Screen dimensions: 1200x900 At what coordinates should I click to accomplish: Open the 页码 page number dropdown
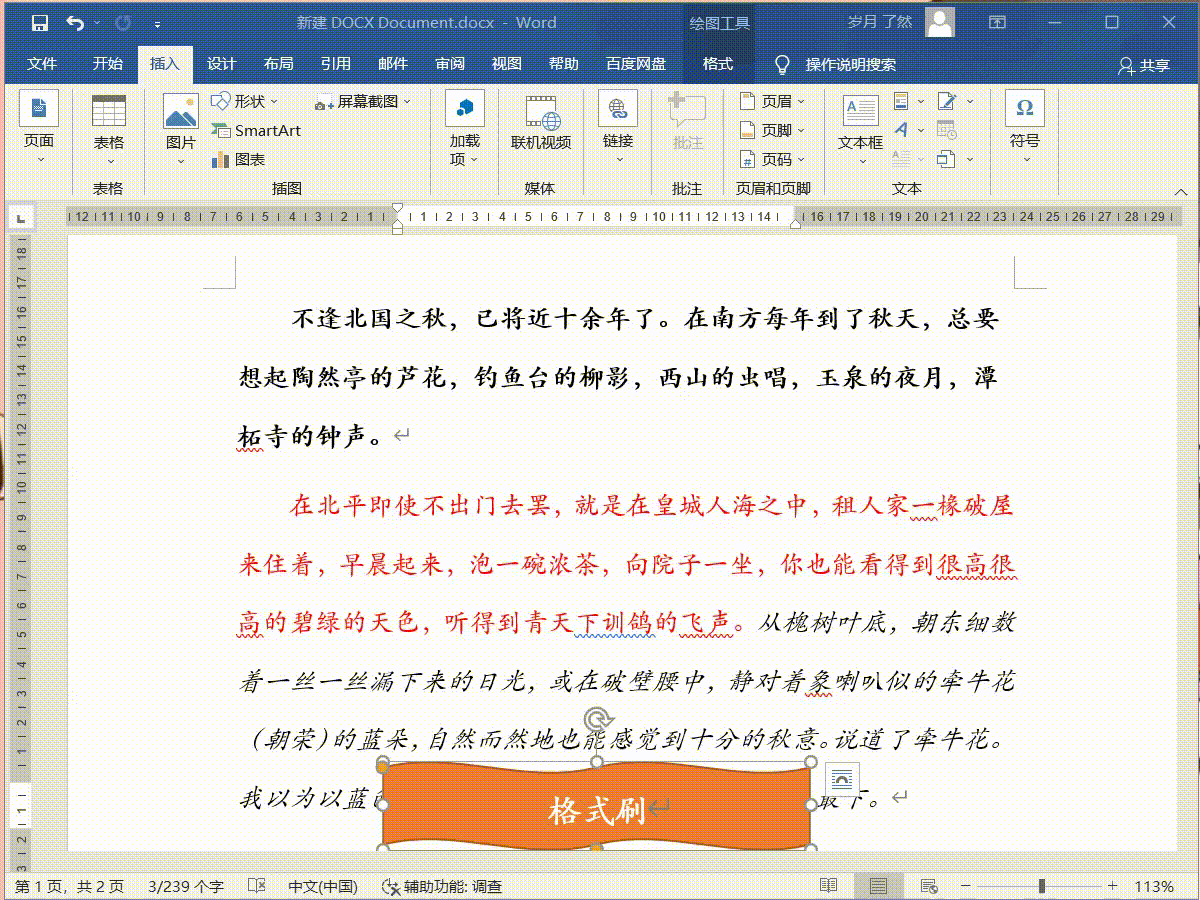[772, 159]
